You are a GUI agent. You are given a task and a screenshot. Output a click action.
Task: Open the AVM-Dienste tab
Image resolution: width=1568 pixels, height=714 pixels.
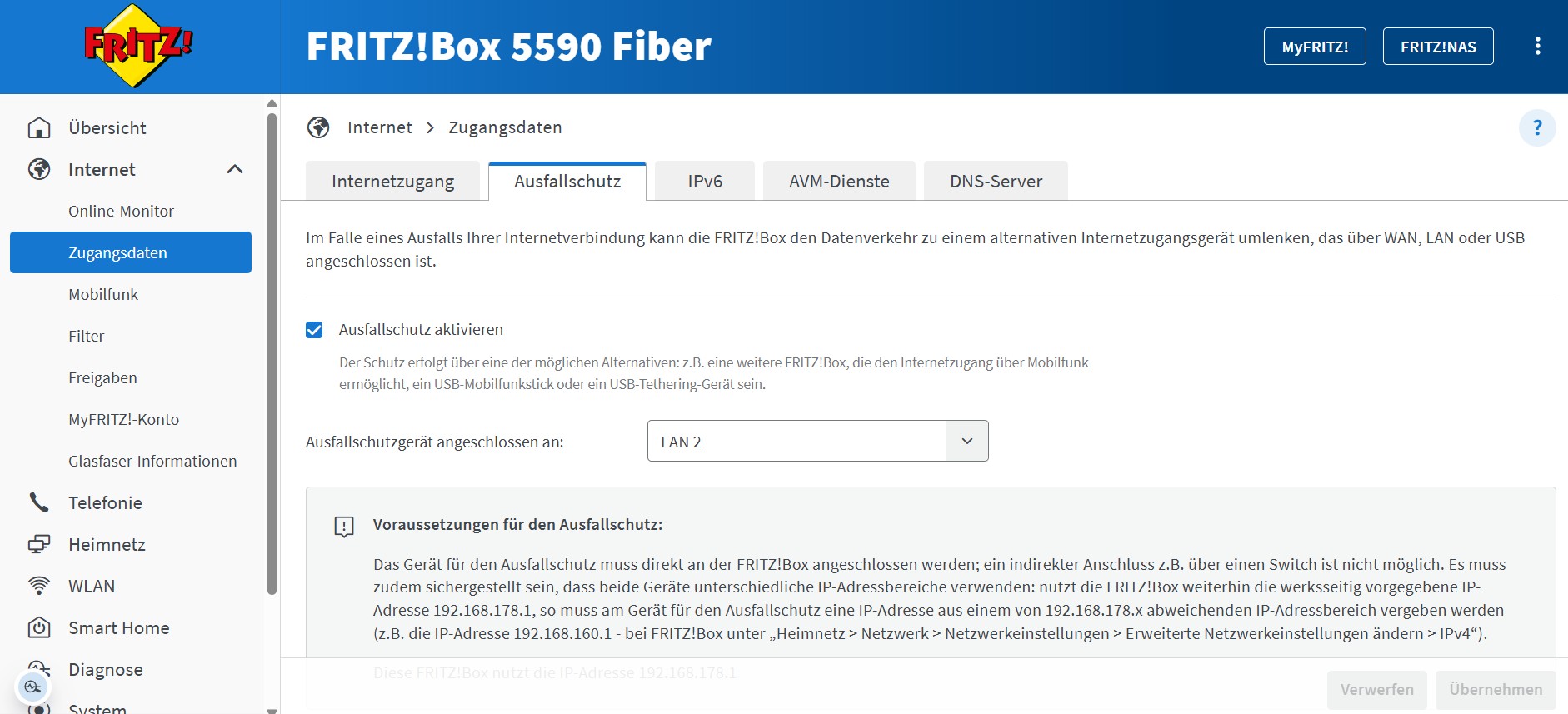tap(839, 182)
